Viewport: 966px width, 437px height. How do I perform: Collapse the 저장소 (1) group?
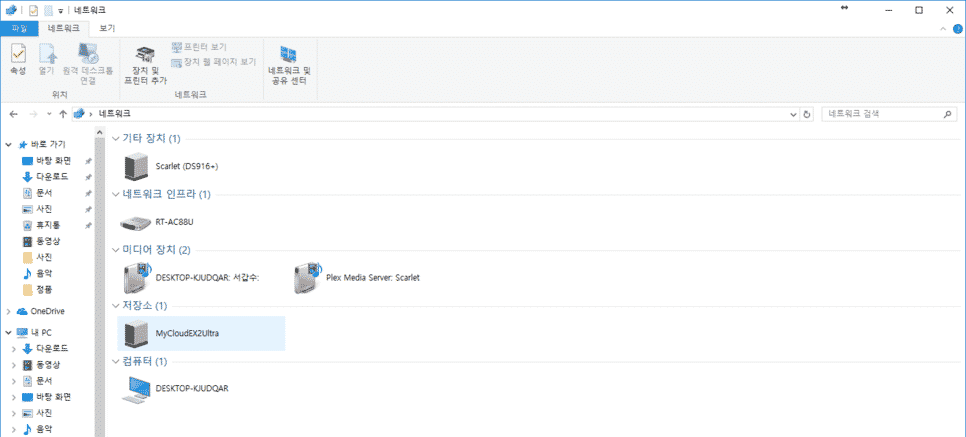tap(116, 306)
